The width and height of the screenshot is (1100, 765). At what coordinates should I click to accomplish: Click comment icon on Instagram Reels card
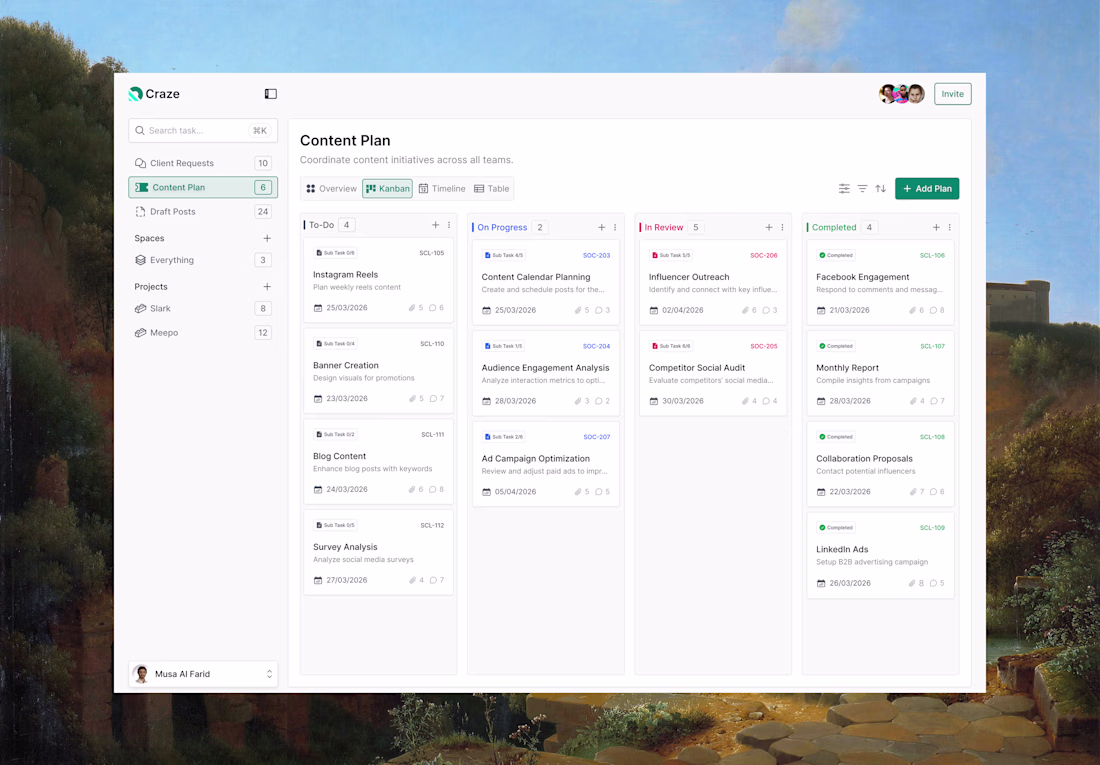click(432, 308)
